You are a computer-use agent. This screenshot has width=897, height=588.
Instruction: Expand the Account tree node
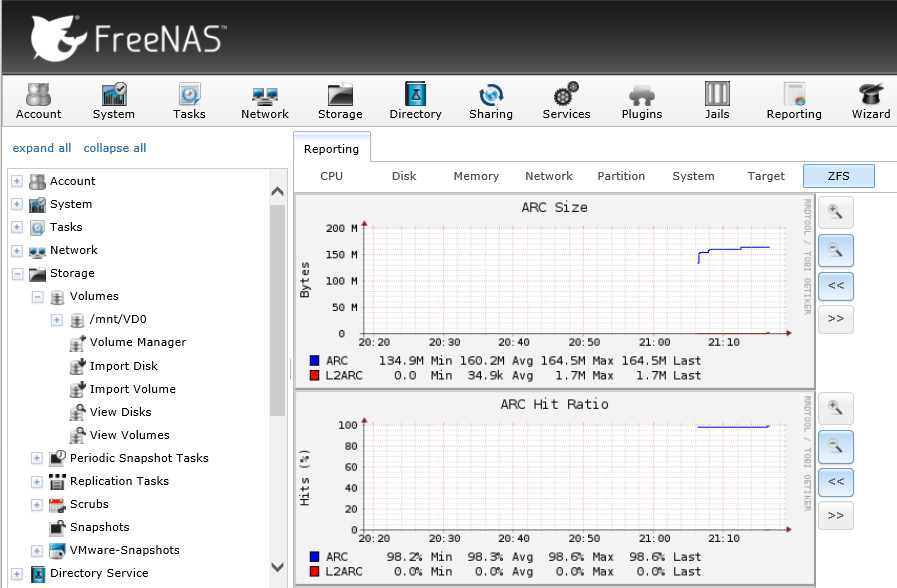pyautogui.click(x=17, y=181)
